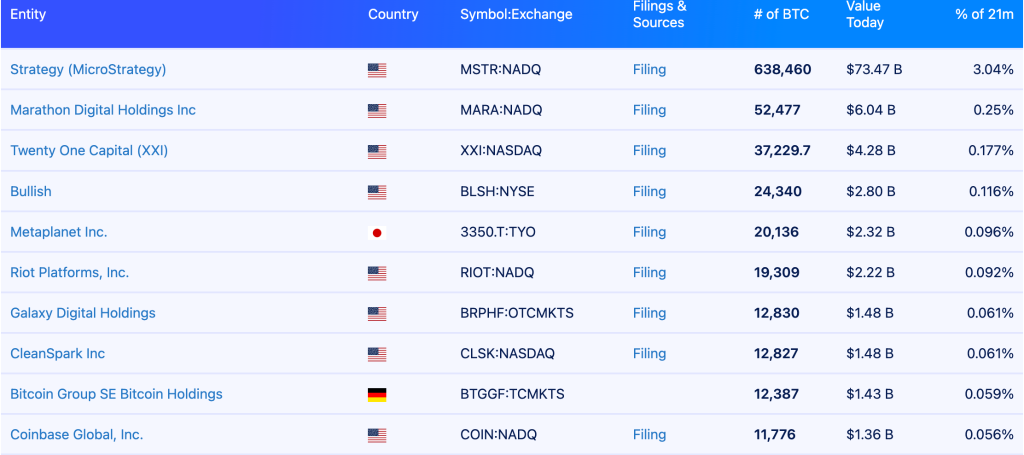Image resolution: width=1024 pixels, height=455 pixels.
Task: Click the % of 21m column header
Action: click(x=984, y=15)
